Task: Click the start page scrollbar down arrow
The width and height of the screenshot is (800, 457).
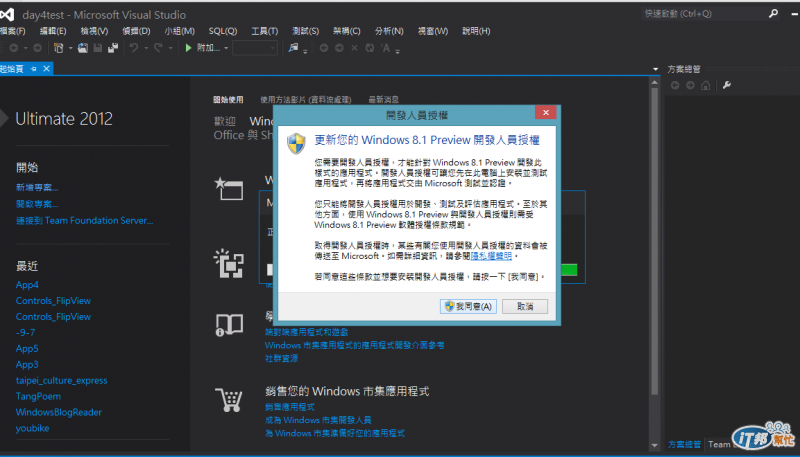Action: pyautogui.click(x=655, y=445)
